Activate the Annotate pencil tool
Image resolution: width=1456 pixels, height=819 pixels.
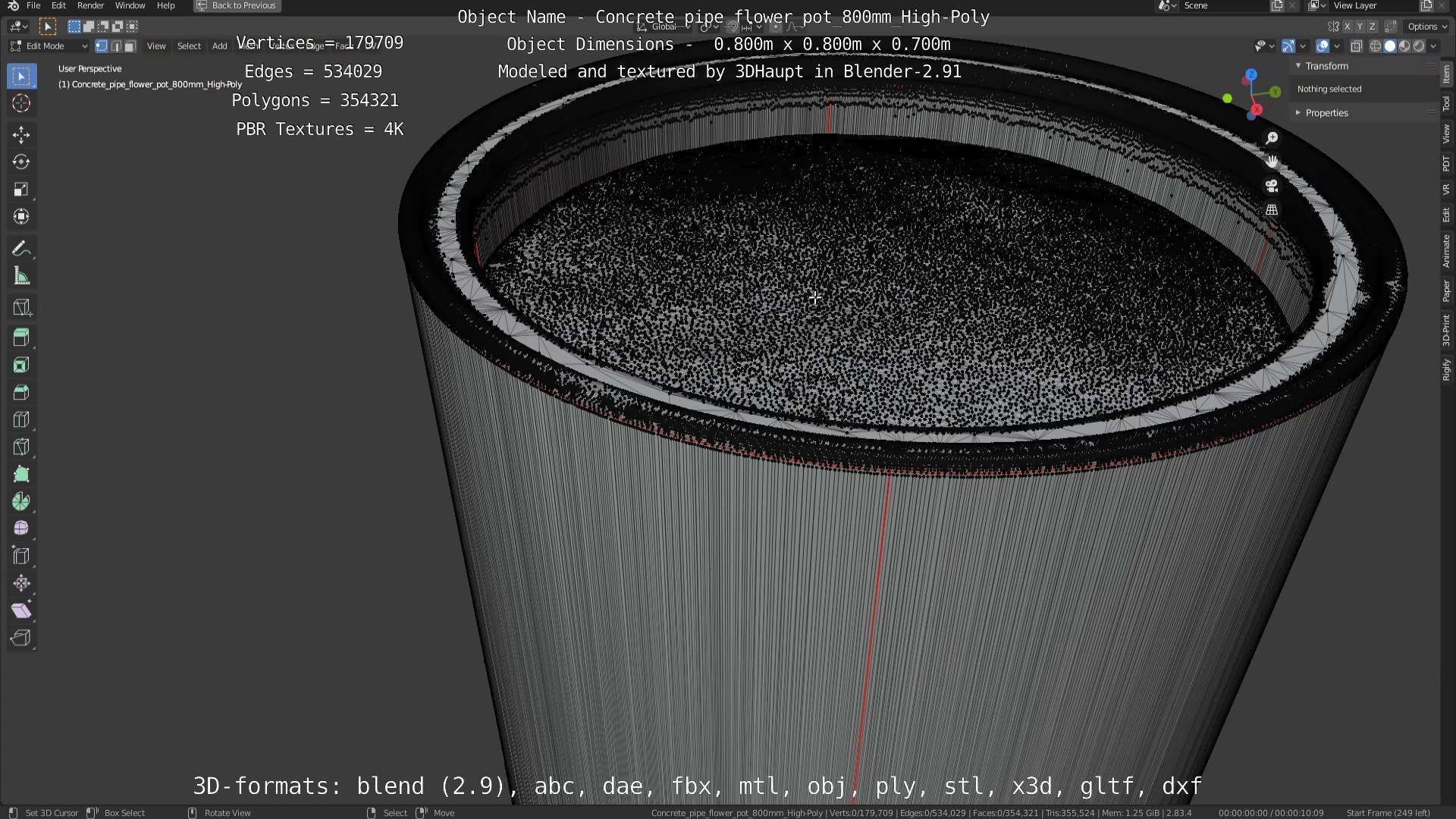(21, 249)
